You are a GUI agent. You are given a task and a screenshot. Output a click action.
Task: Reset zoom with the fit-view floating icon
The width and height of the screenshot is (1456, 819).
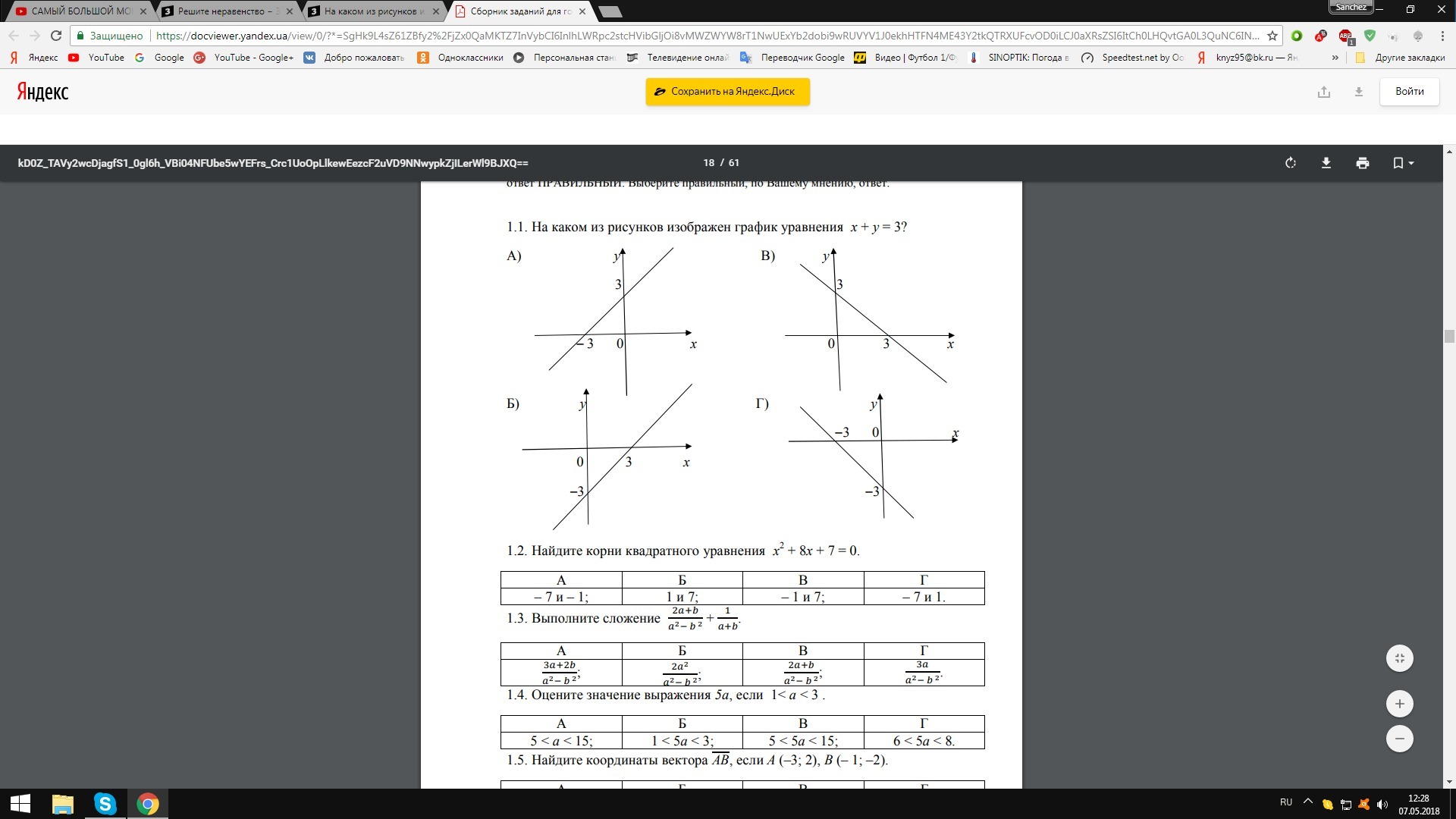[1401, 658]
